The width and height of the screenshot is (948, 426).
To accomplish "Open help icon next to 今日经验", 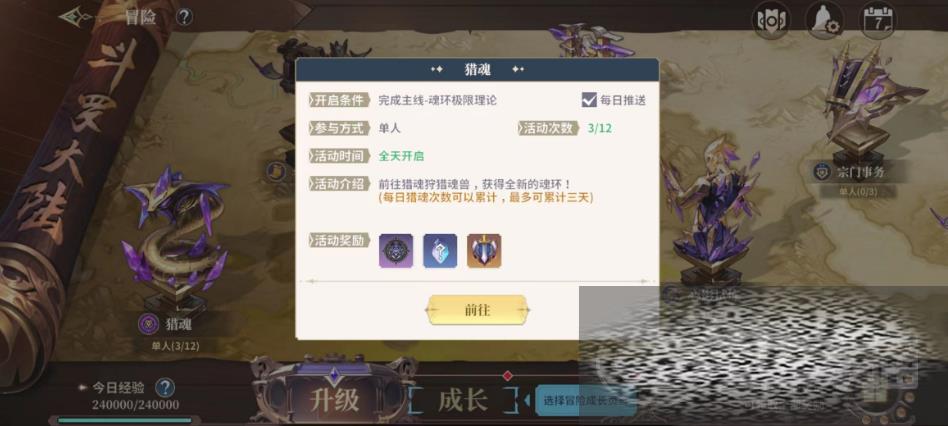I will pyautogui.click(x=164, y=387).
